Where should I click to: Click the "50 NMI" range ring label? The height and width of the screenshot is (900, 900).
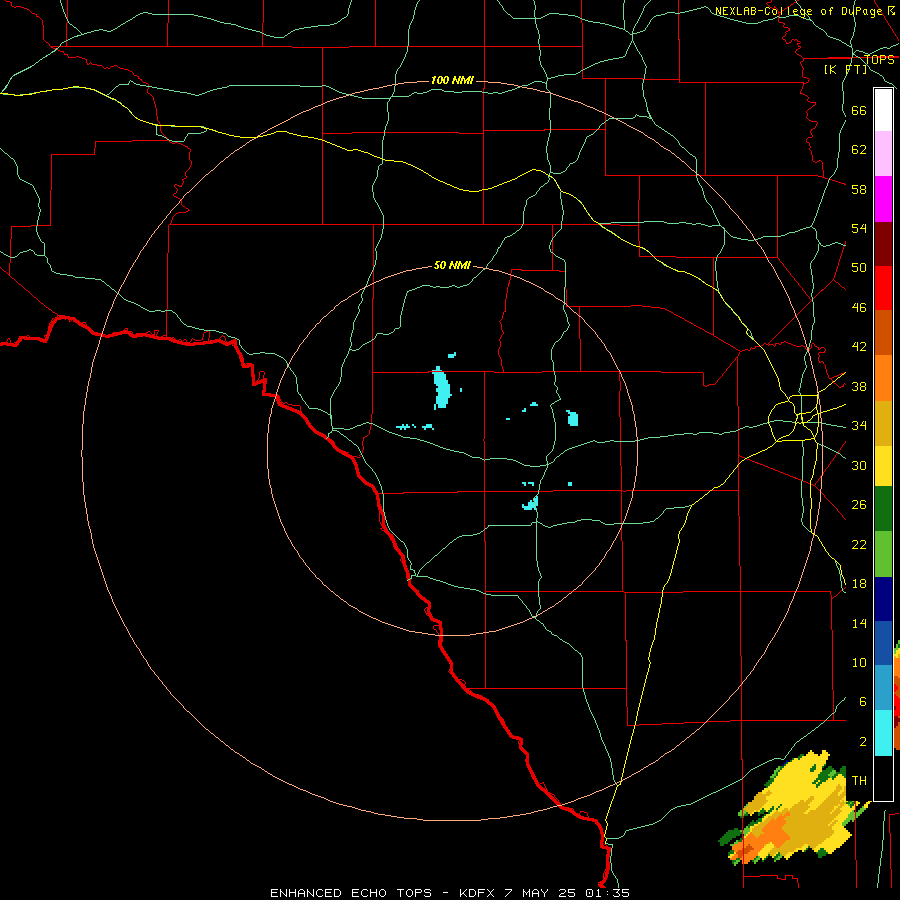pos(452,265)
